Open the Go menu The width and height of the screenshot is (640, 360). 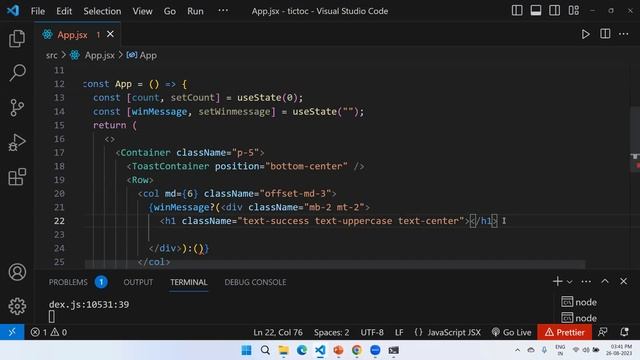pos(170,11)
